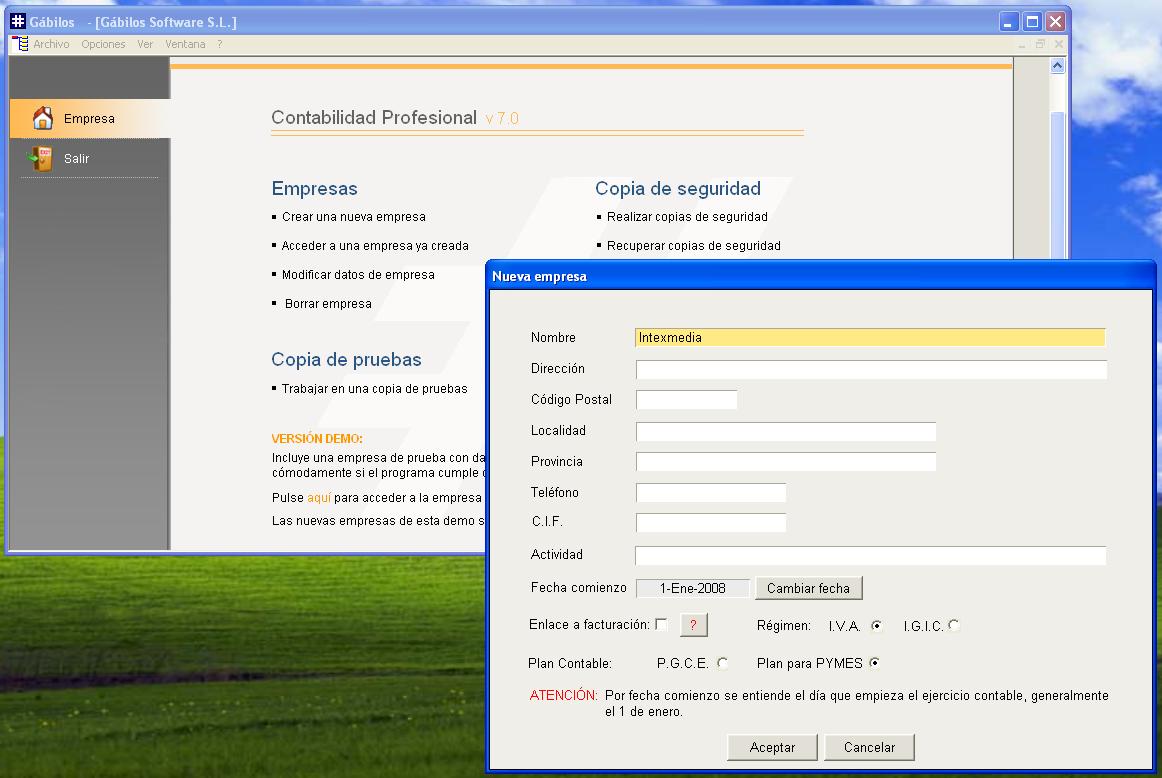Viewport: 1162px width, 778px height.
Task: Click the Teléfono input field
Action: [x=711, y=493]
